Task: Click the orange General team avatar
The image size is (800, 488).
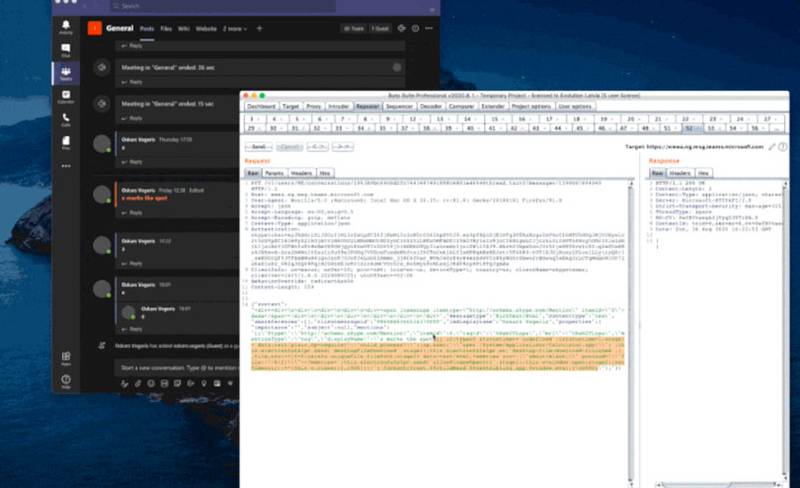Action: pos(95,28)
